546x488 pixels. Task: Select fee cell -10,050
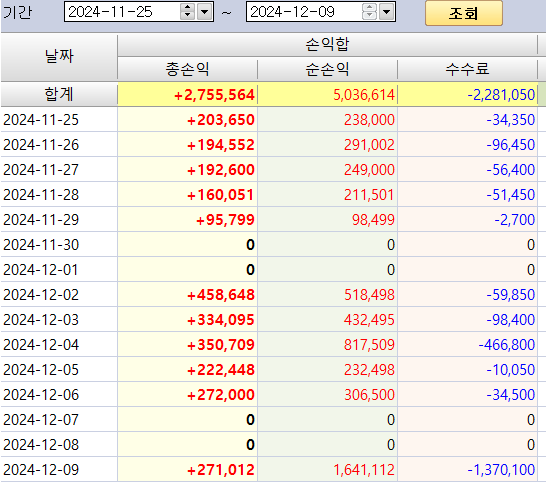coord(467,370)
